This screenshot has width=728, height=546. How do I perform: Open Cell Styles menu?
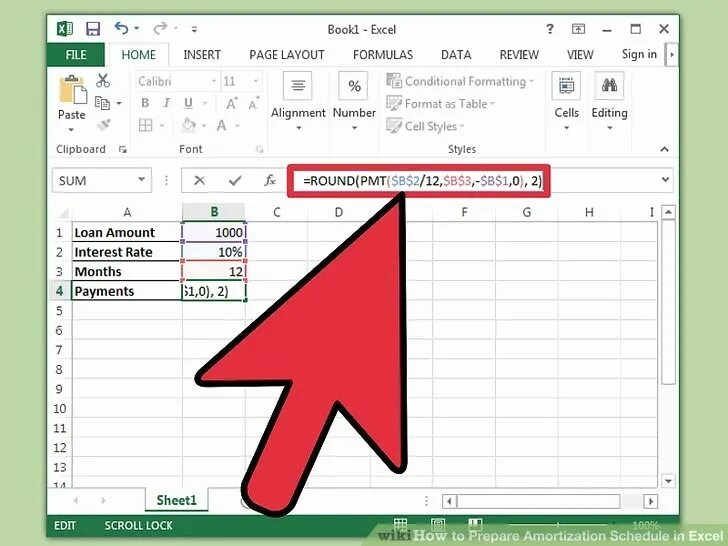[425, 126]
